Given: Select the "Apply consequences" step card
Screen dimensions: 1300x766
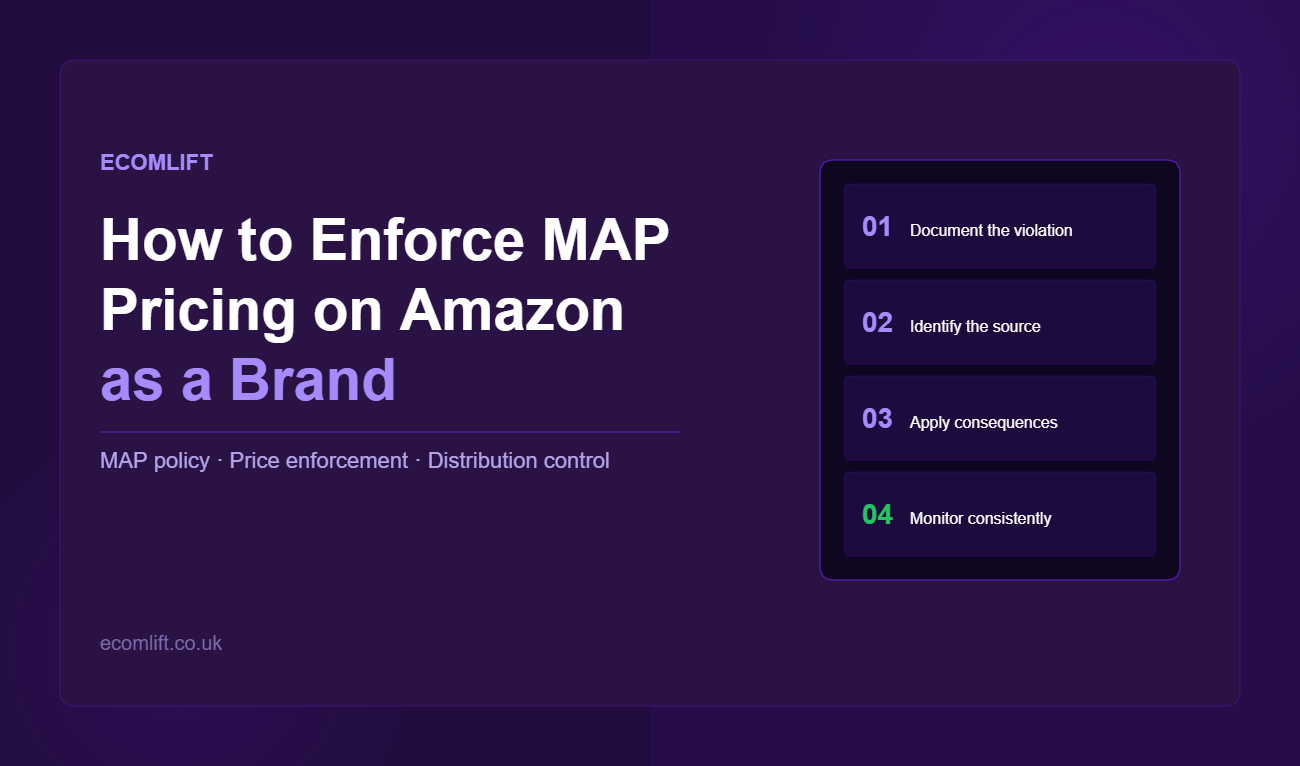Looking at the screenshot, I should pos(1000,418).
